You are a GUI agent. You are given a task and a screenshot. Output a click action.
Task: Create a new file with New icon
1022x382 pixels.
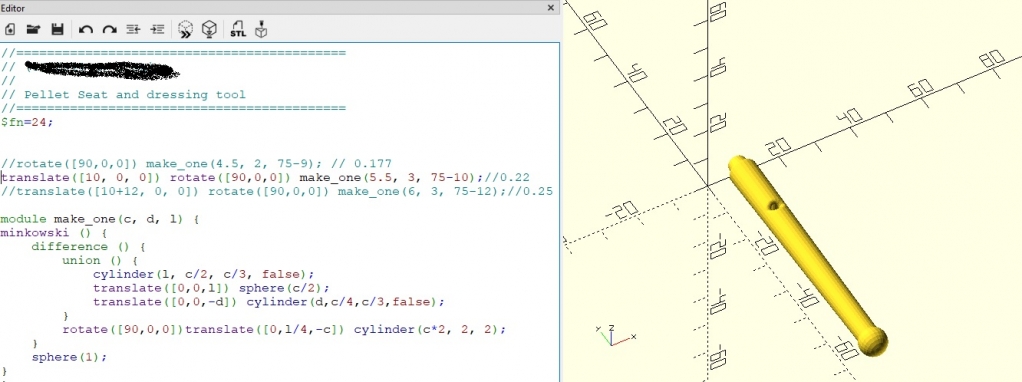[x=10, y=29]
